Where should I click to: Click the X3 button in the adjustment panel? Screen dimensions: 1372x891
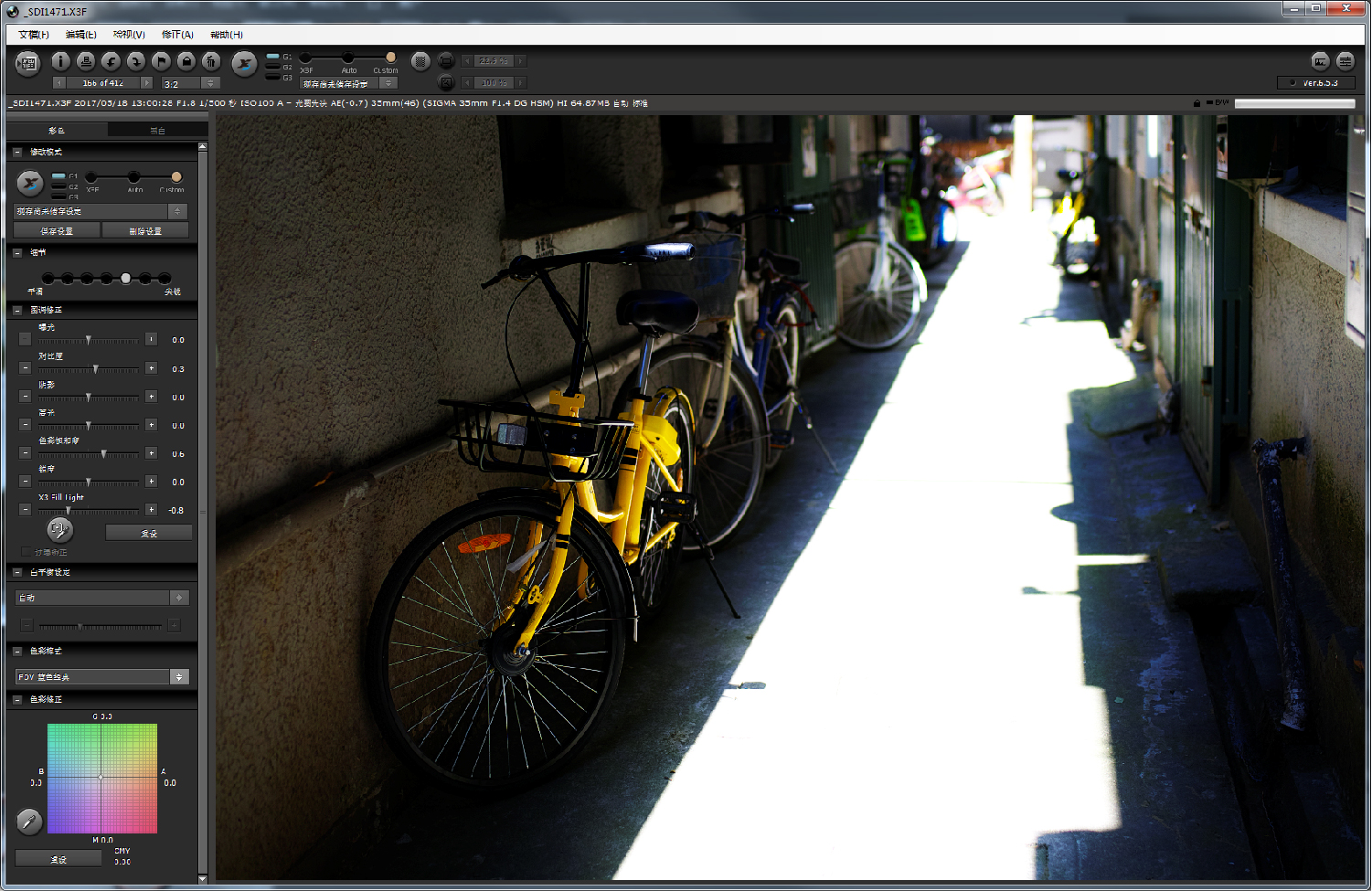pos(30,183)
